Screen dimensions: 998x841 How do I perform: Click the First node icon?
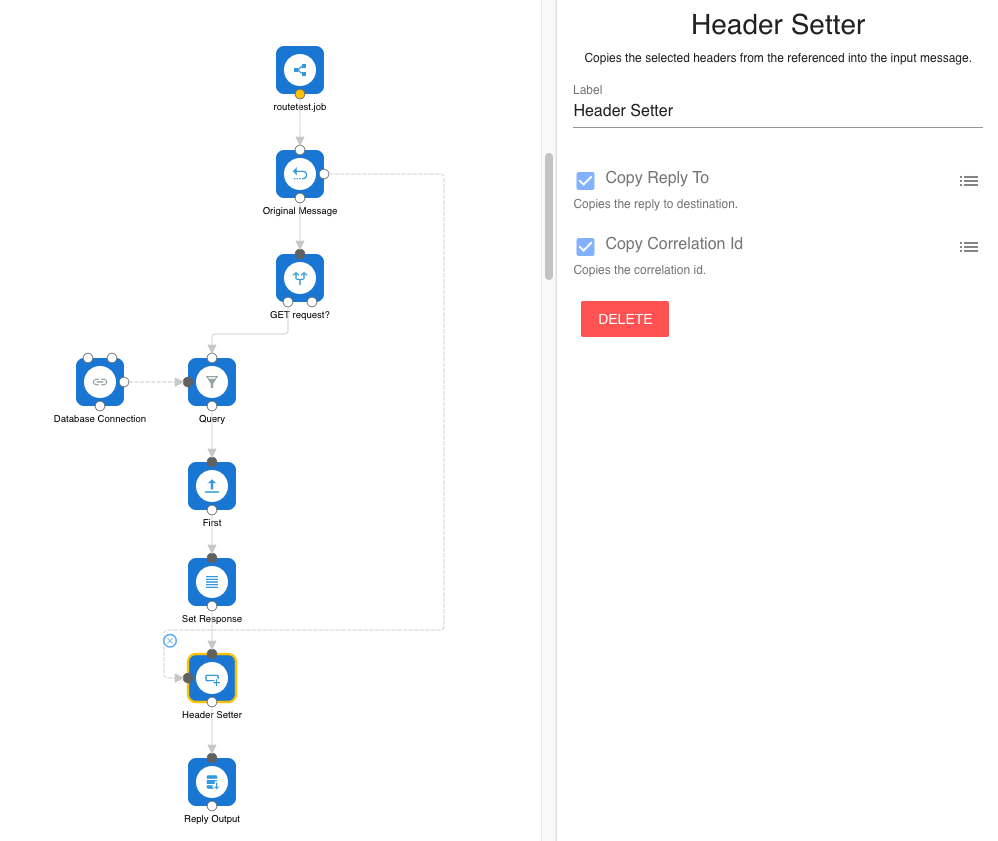click(x=212, y=486)
